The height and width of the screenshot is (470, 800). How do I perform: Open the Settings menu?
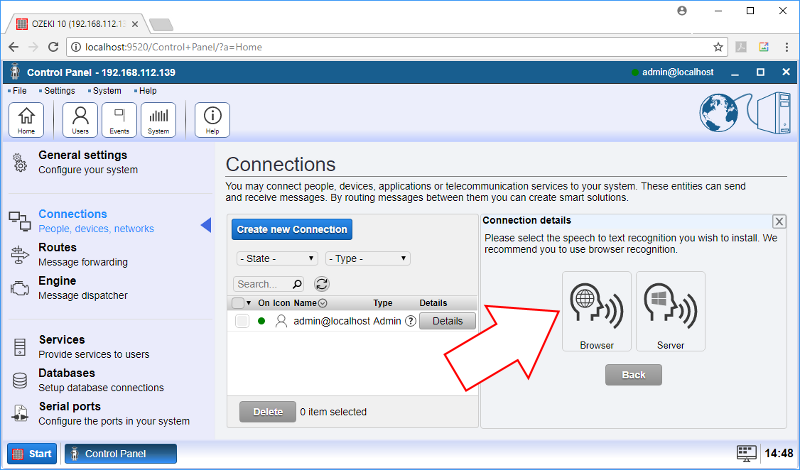[58, 91]
